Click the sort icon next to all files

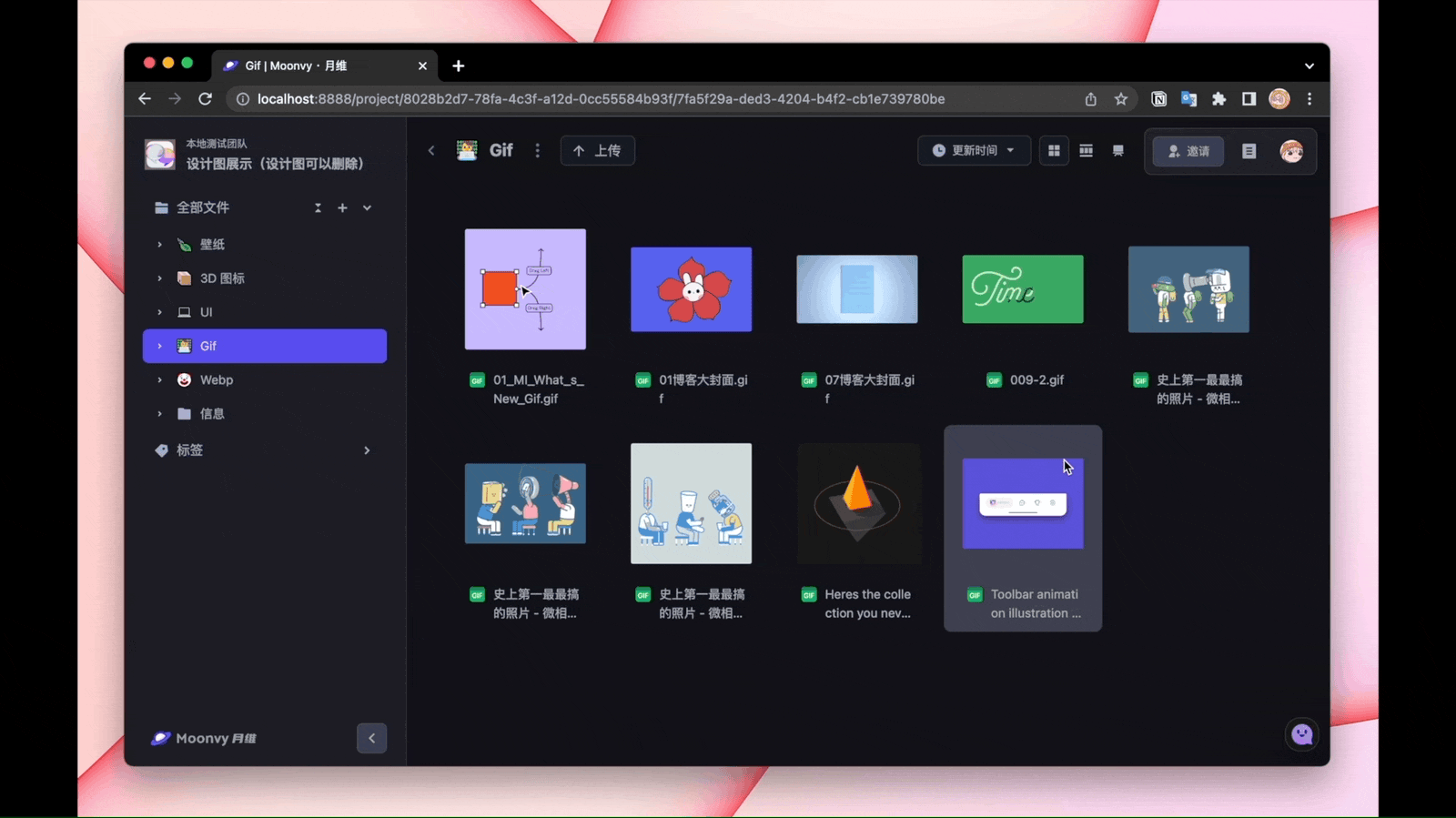(x=318, y=208)
